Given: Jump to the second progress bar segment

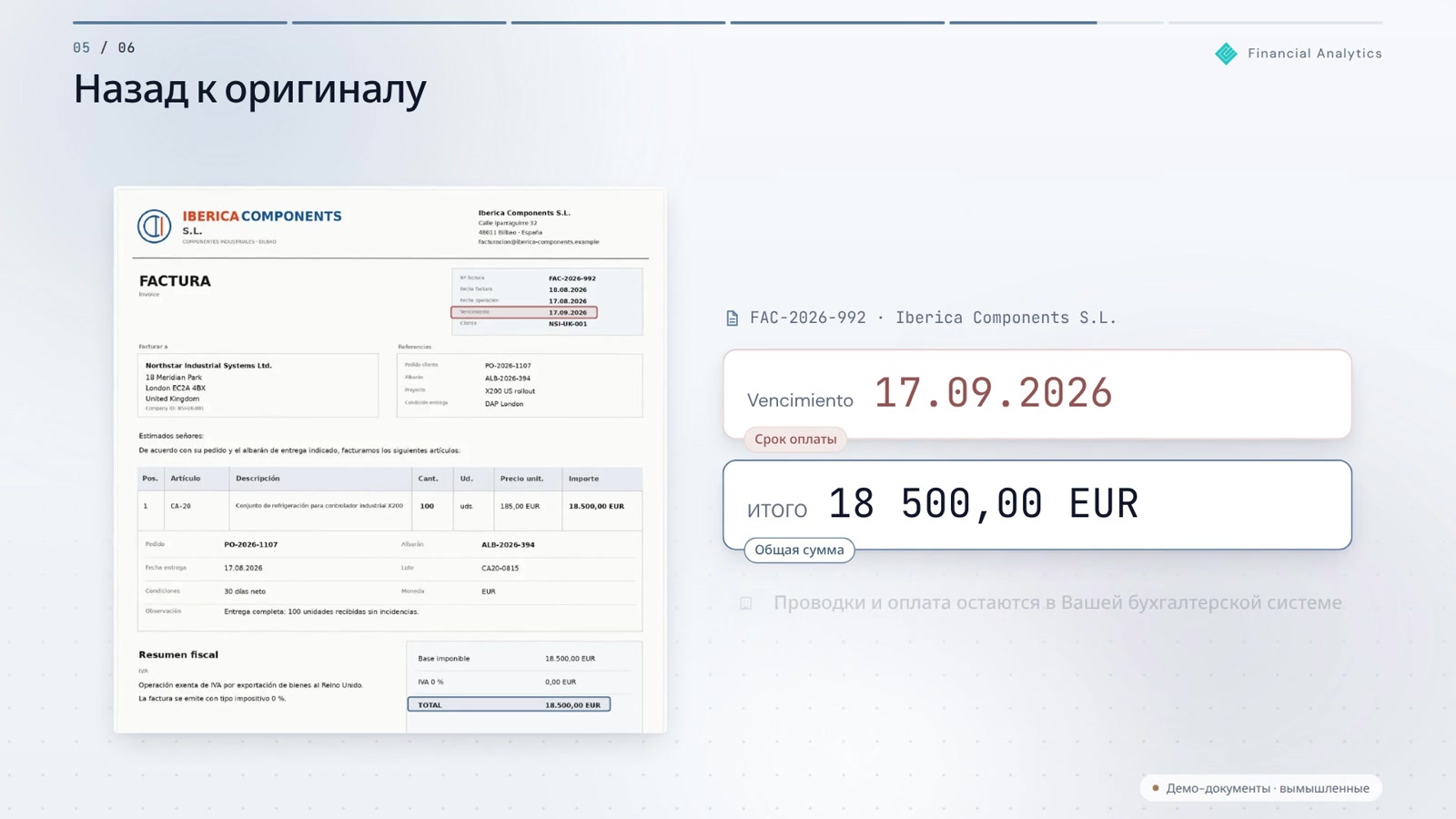Looking at the screenshot, I should pyautogui.click(x=399, y=22).
